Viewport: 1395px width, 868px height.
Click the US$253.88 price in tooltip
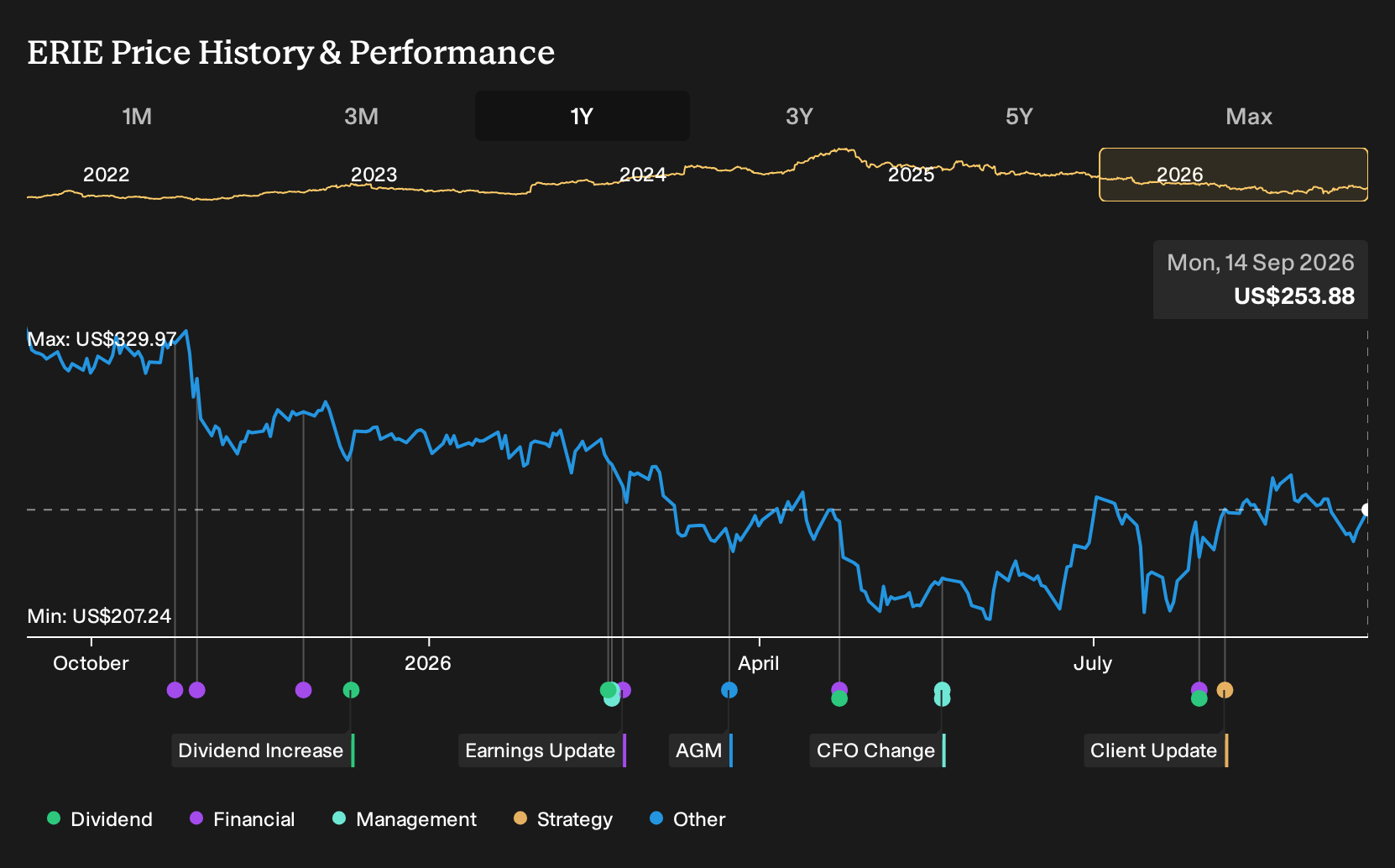[x=1294, y=296]
